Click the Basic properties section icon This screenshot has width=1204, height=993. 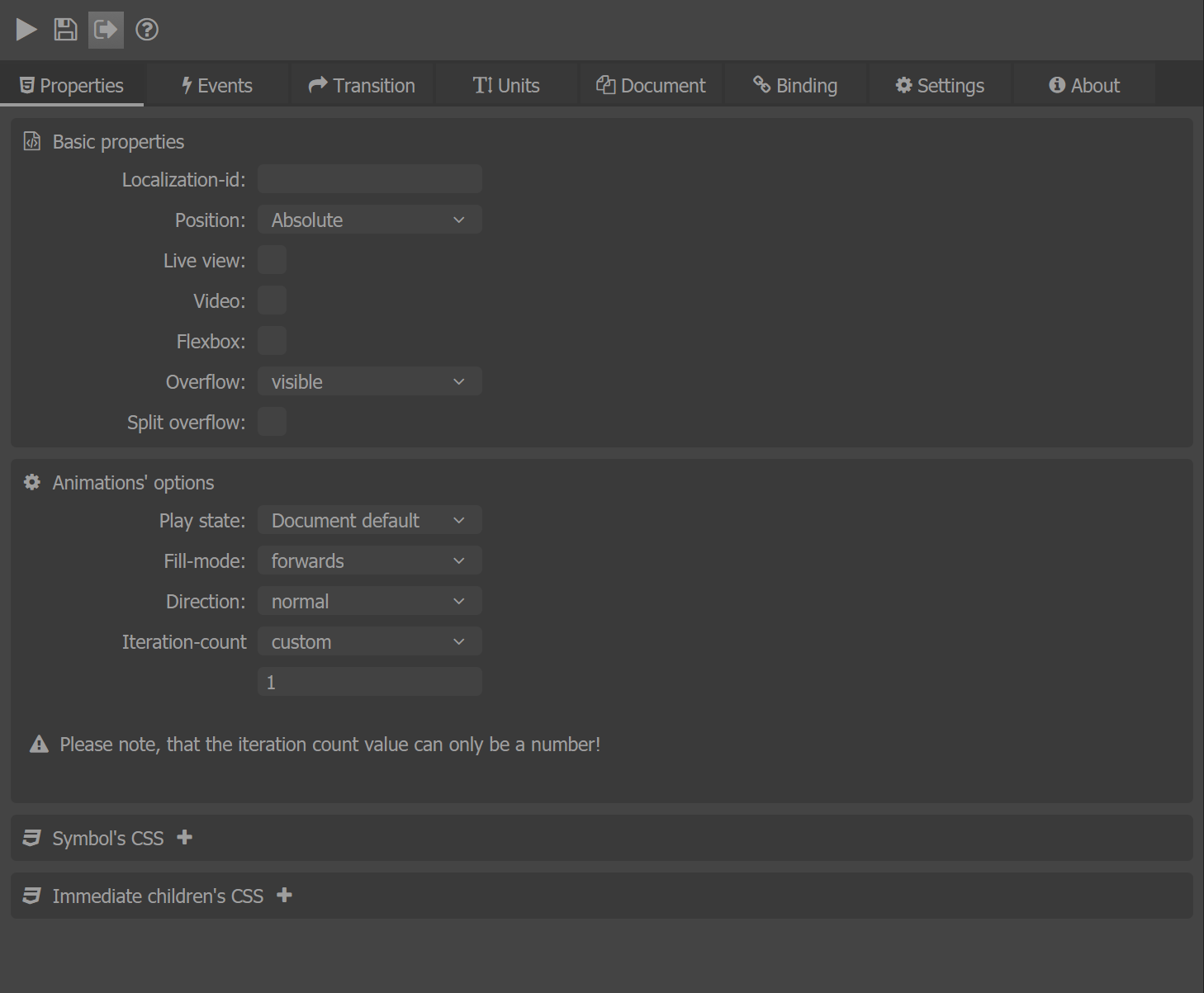pos(31,141)
